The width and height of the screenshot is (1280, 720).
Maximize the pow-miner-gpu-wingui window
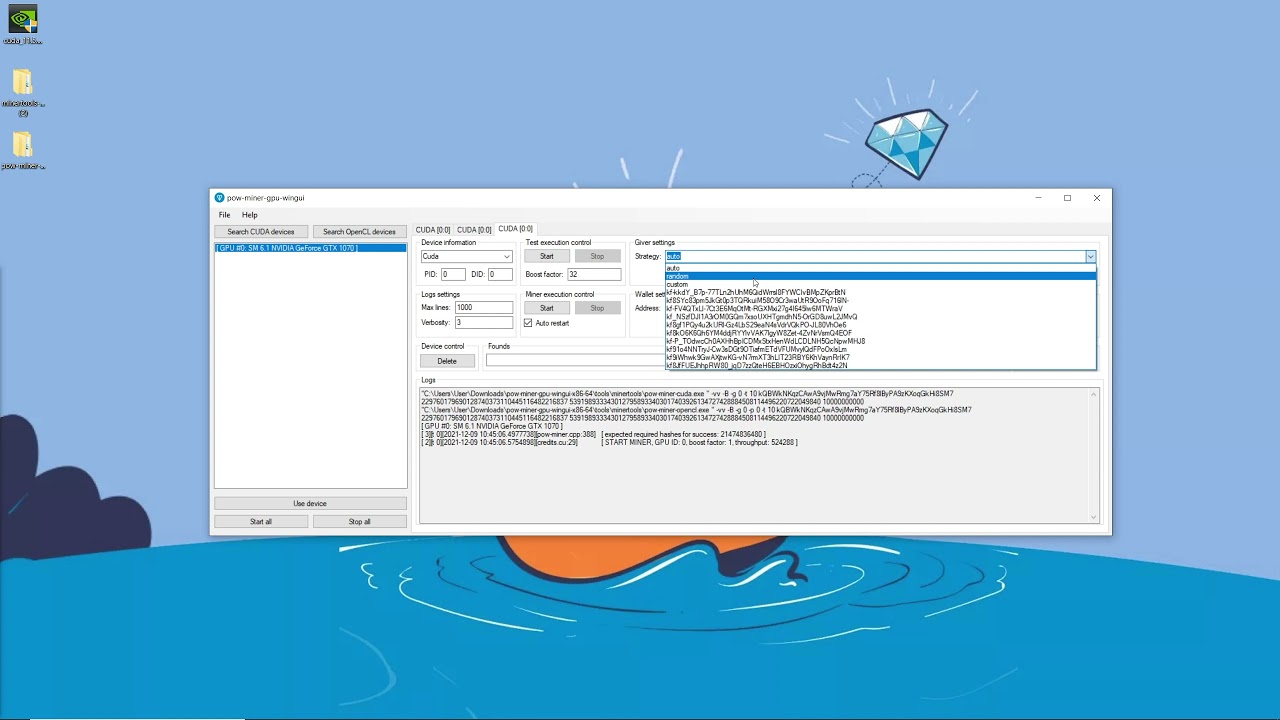[1067, 198]
